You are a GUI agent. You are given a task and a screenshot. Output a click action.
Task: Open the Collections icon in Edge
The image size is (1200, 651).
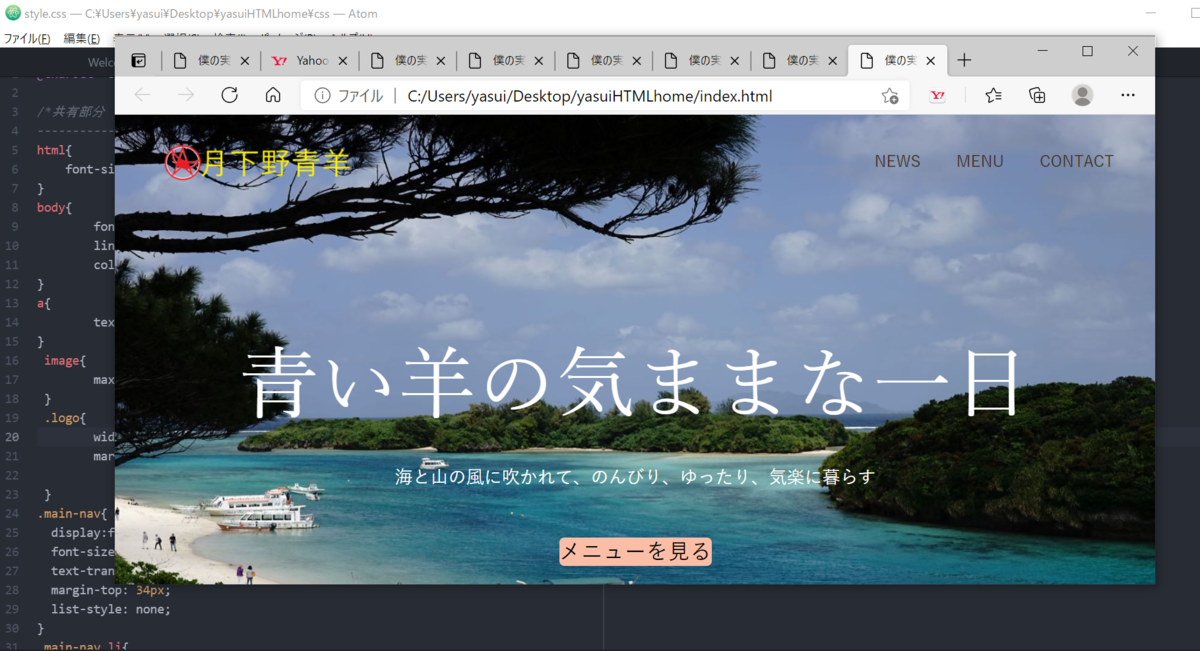(x=1037, y=96)
